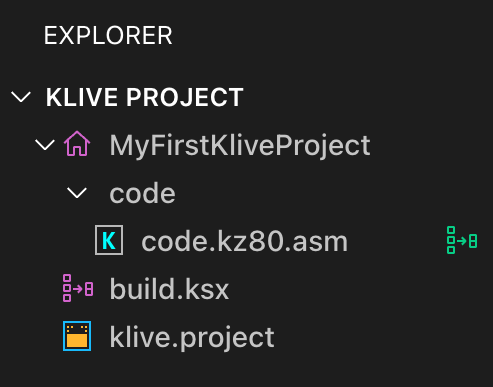Select the MyFirstKliveProject folder label

[x=240, y=146]
